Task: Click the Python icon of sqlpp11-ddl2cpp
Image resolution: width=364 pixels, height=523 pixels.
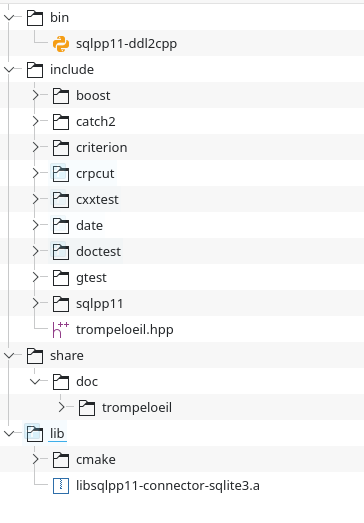Action: [x=61, y=44]
